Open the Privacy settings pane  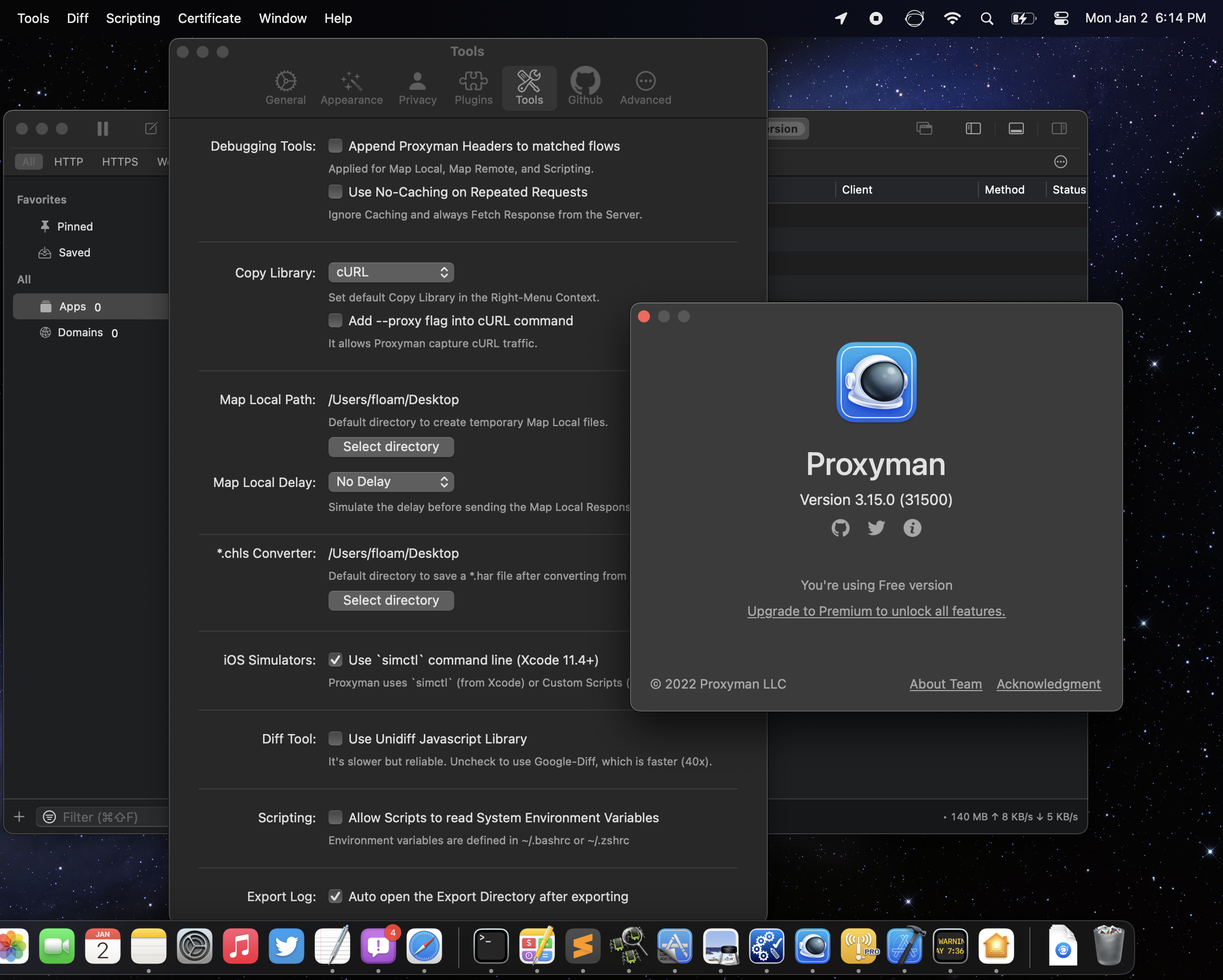(x=417, y=87)
